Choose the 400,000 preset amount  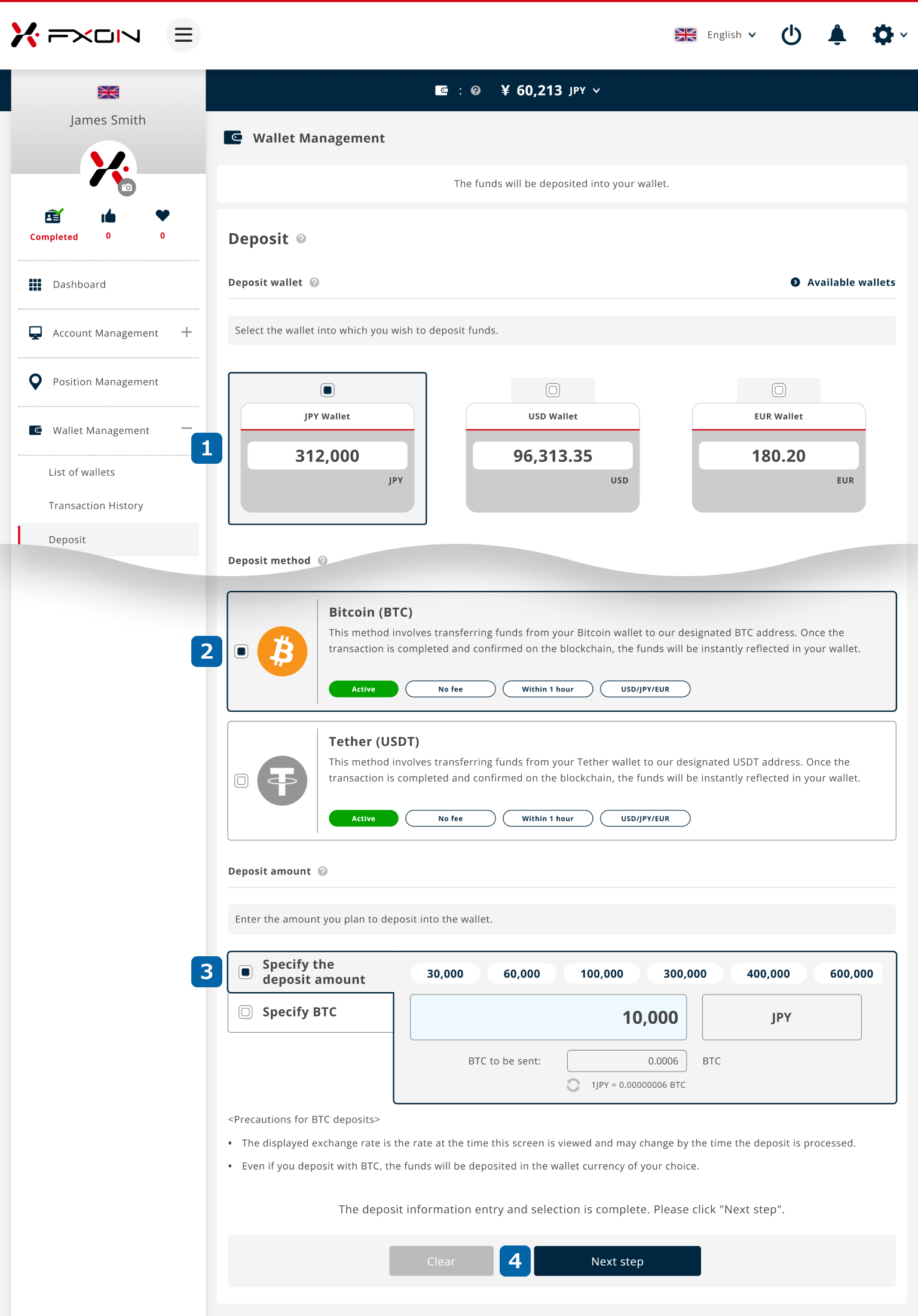(769, 974)
